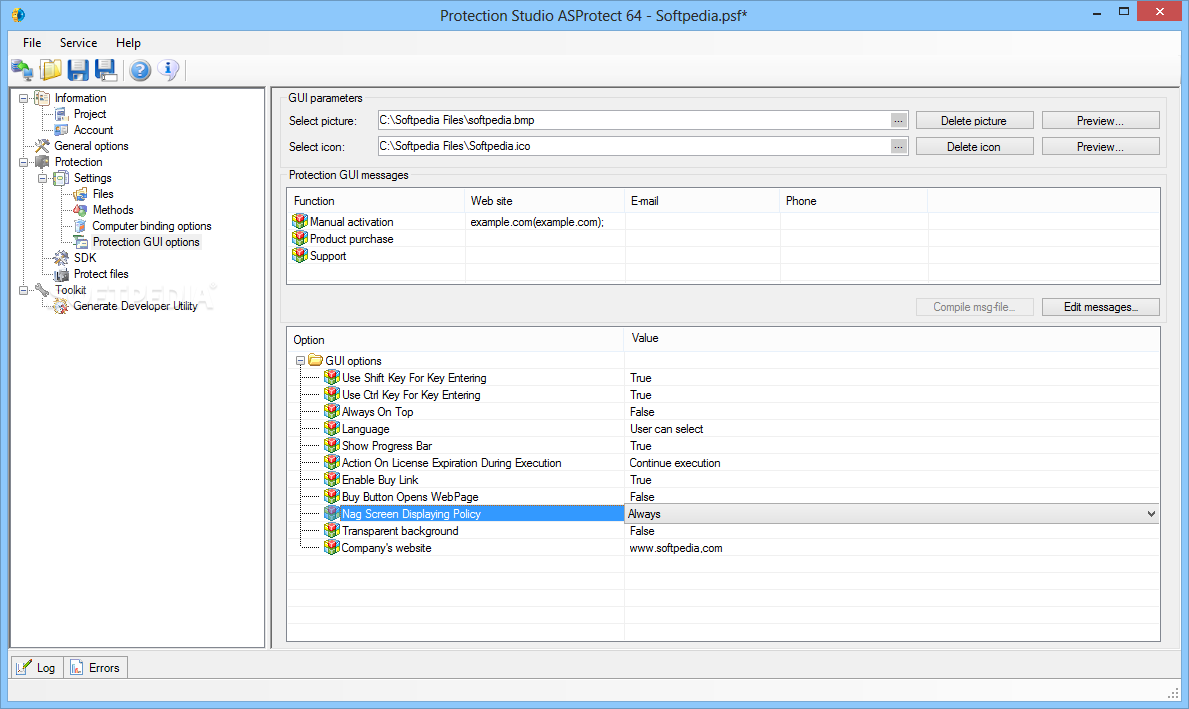
Task: Collapse the Information tree node
Action: pos(24,99)
